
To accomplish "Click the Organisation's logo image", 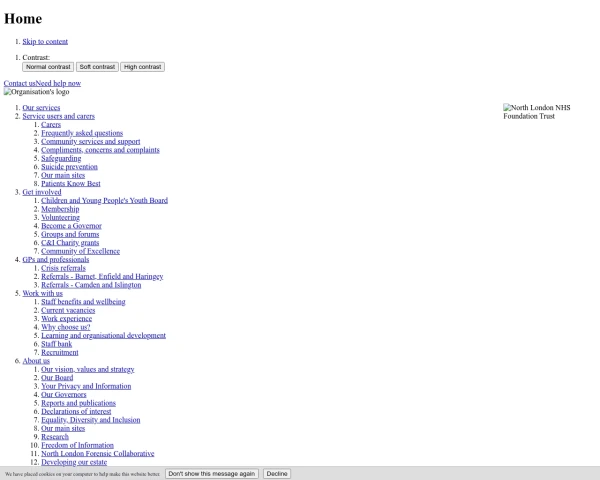I will [37, 92].
